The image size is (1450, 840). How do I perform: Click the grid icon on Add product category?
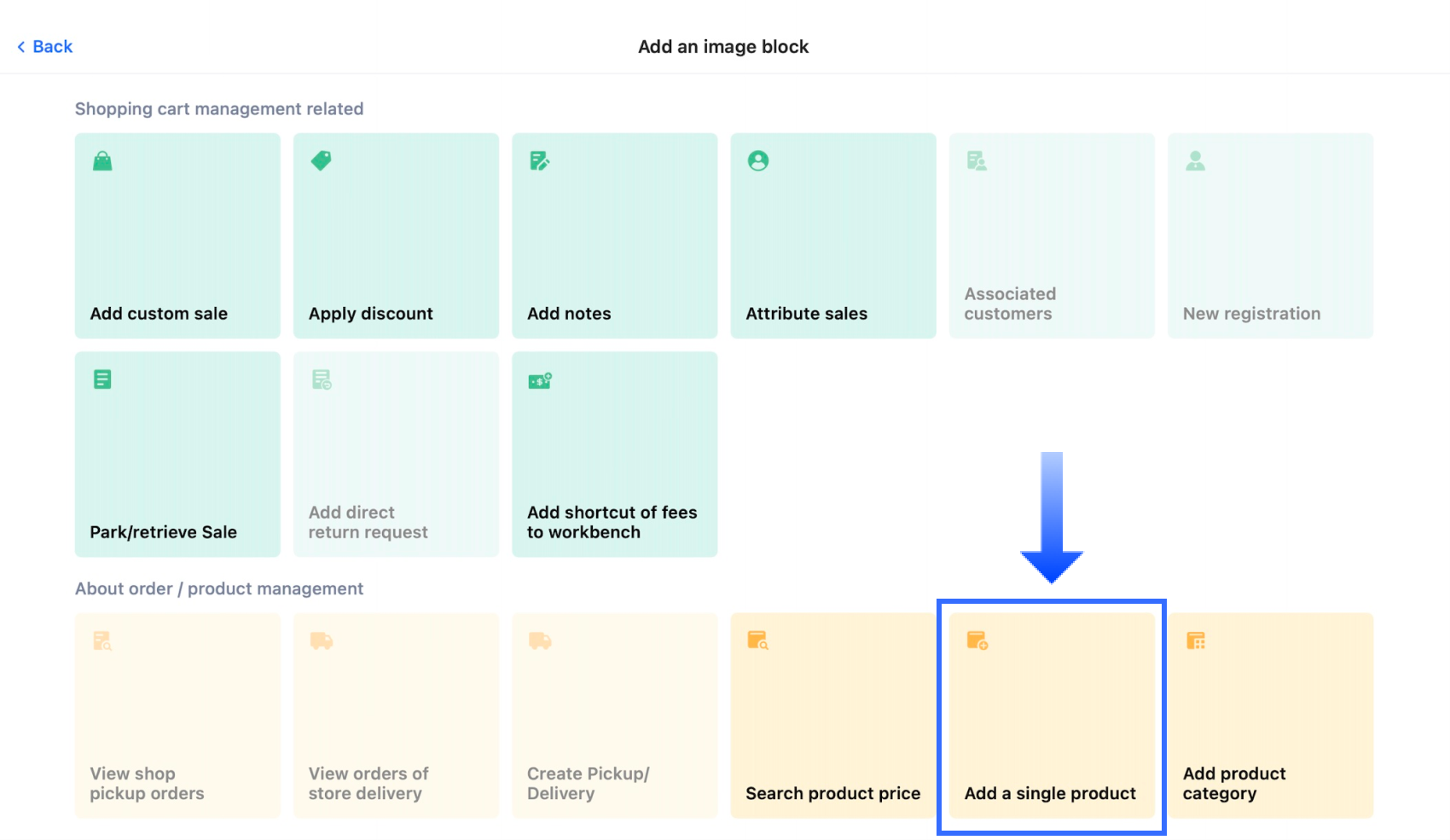[x=1195, y=640]
